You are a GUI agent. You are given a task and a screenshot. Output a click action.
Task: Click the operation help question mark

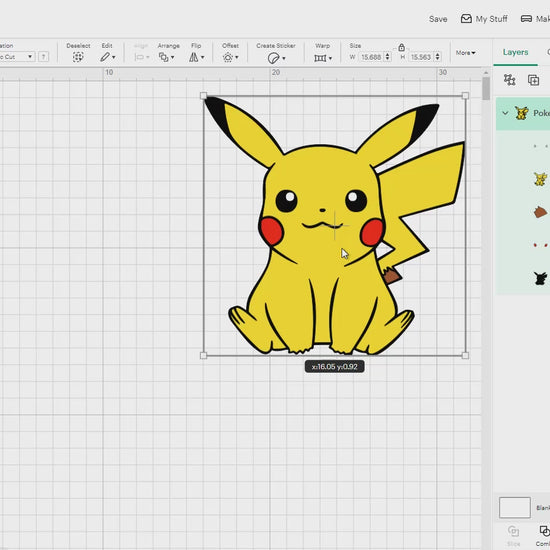(43, 56)
